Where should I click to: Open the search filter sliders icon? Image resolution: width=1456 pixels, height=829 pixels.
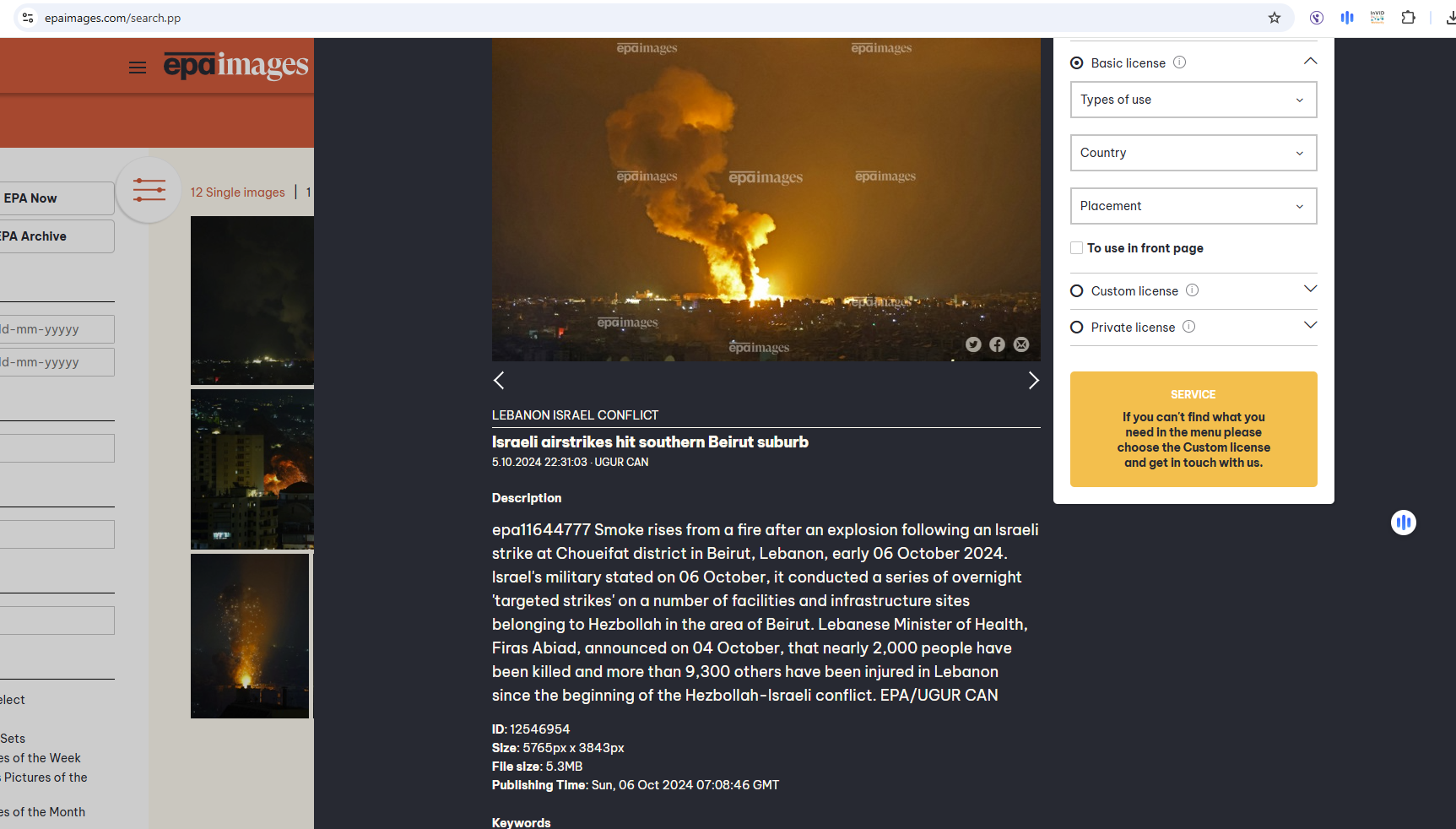click(149, 190)
